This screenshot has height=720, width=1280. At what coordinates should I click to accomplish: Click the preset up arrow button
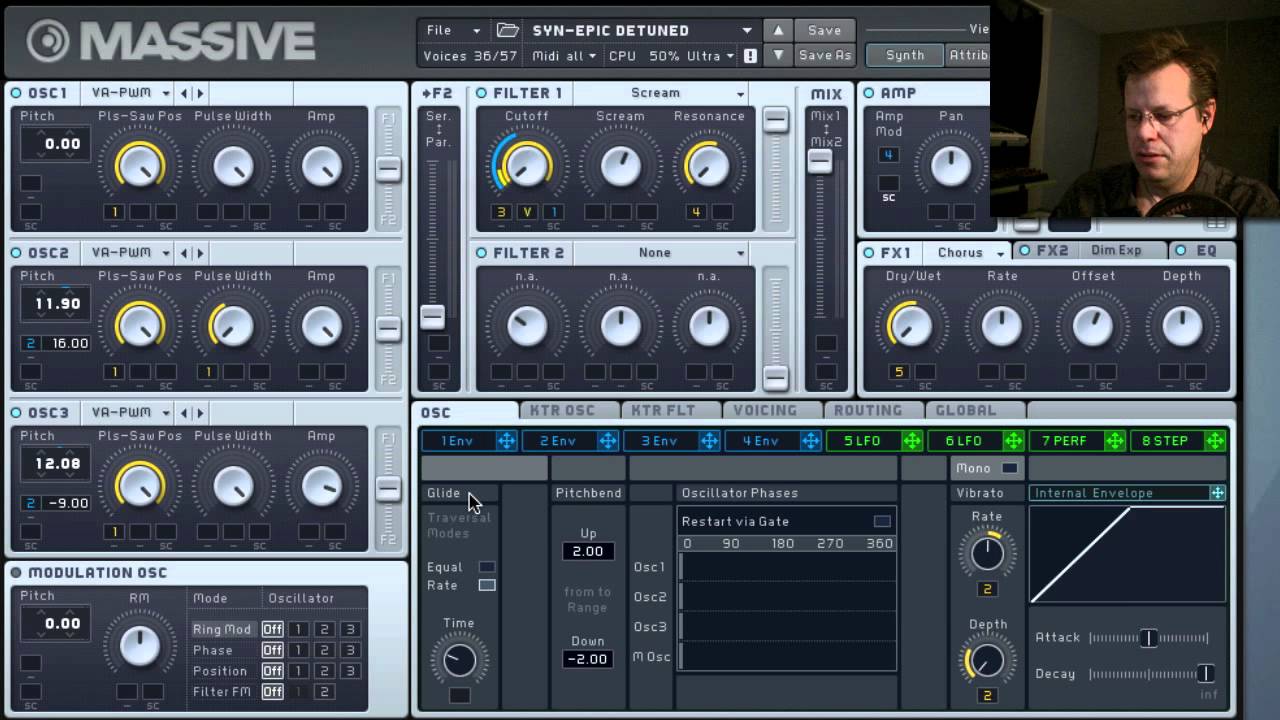778,30
